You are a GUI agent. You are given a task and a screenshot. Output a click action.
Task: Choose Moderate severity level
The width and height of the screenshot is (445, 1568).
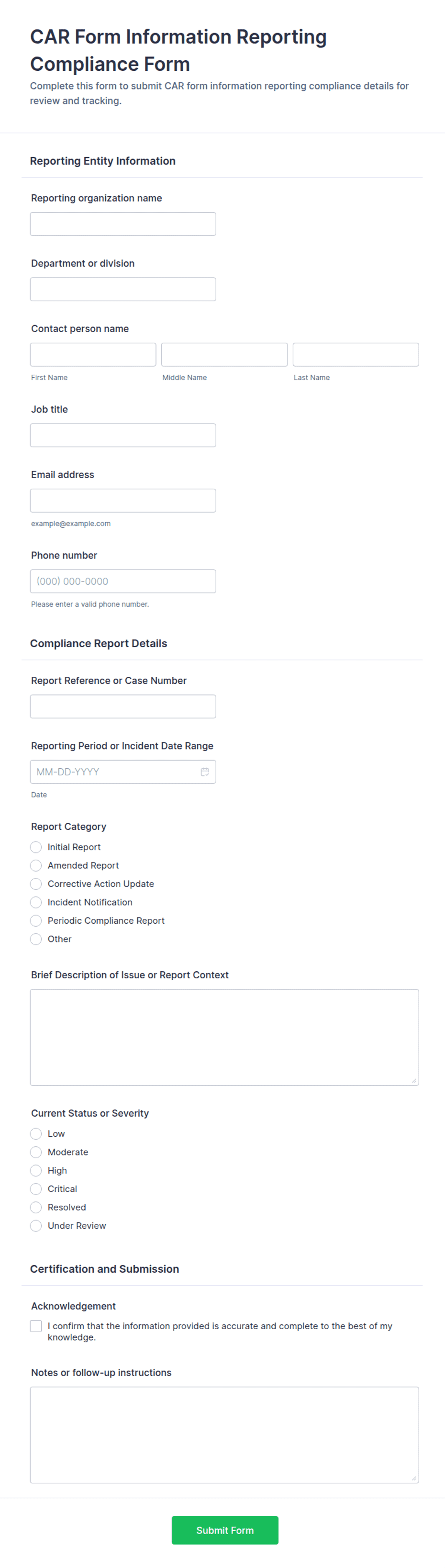pyautogui.click(x=36, y=1152)
